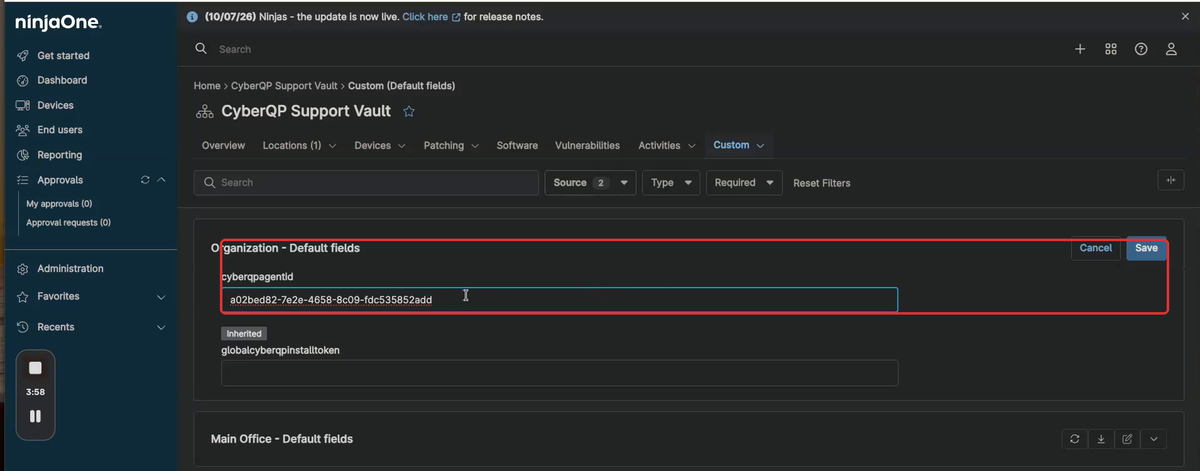Pause the screen recording
This screenshot has height=471, width=1200.
(x=35, y=416)
